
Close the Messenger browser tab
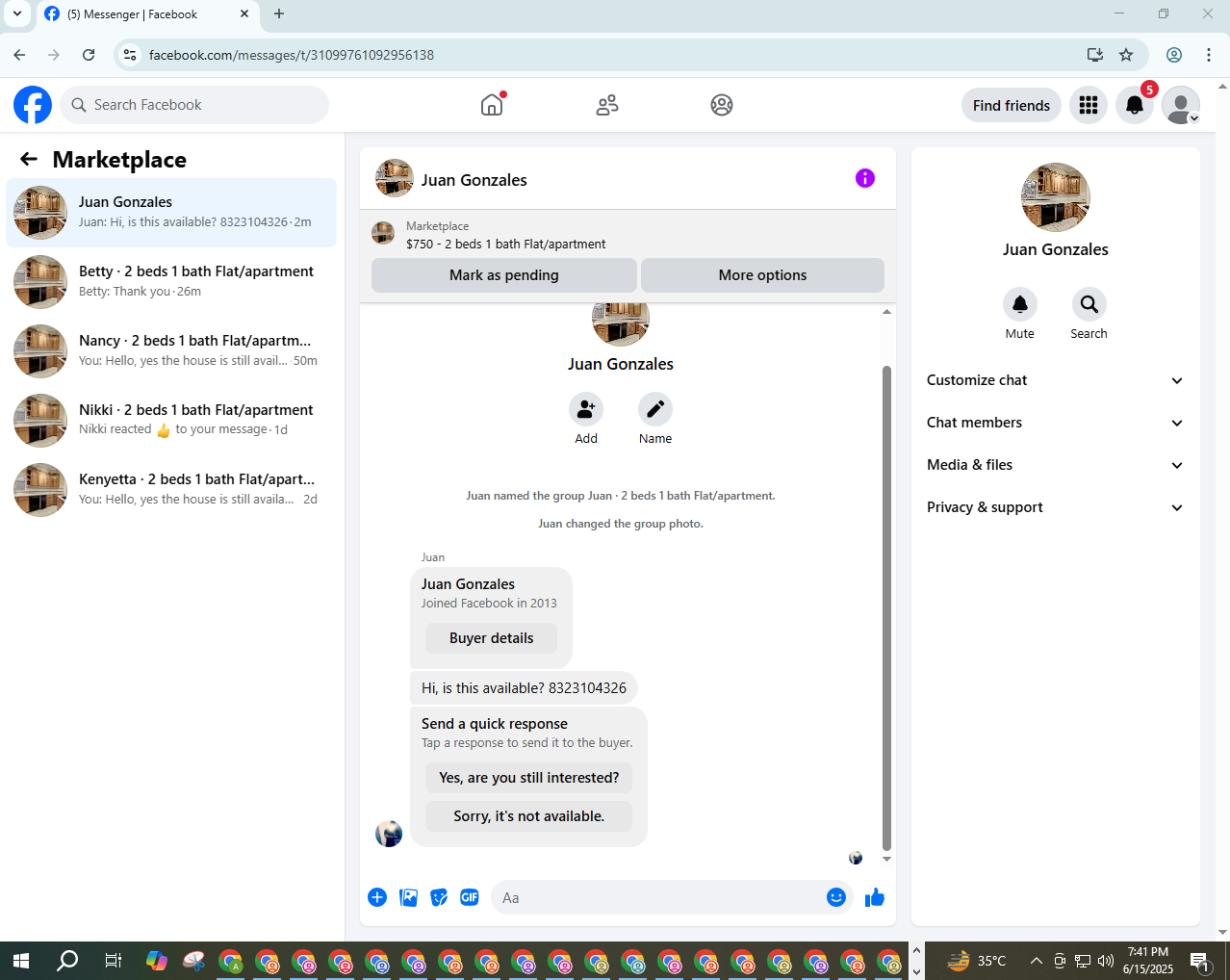click(x=244, y=13)
